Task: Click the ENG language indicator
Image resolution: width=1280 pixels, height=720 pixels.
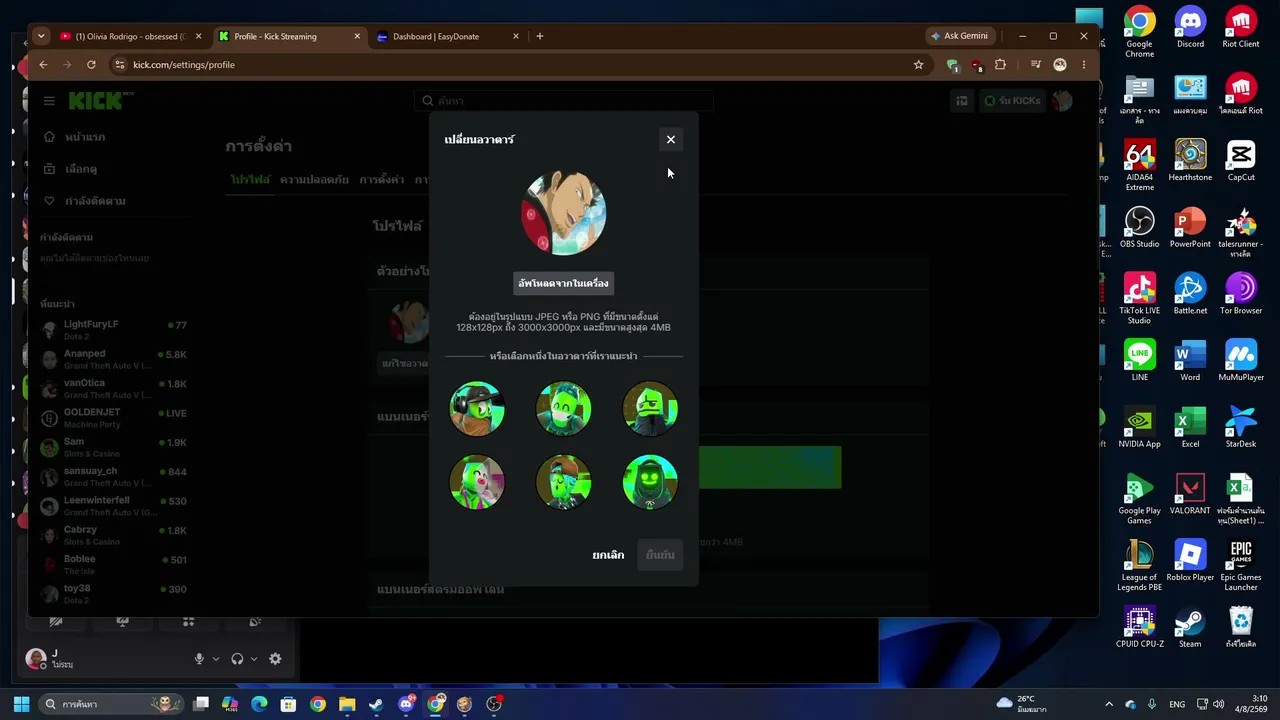Action: [1177, 704]
